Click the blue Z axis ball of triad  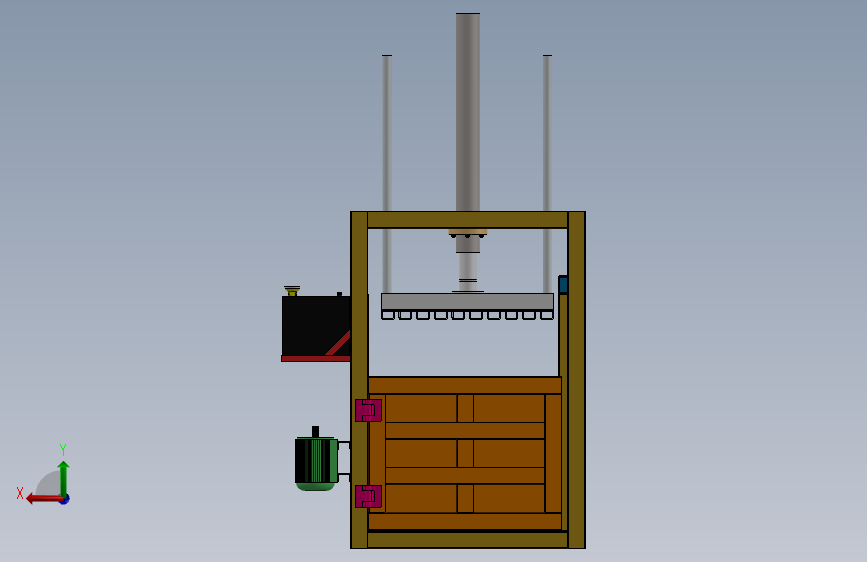tap(65, 499)
